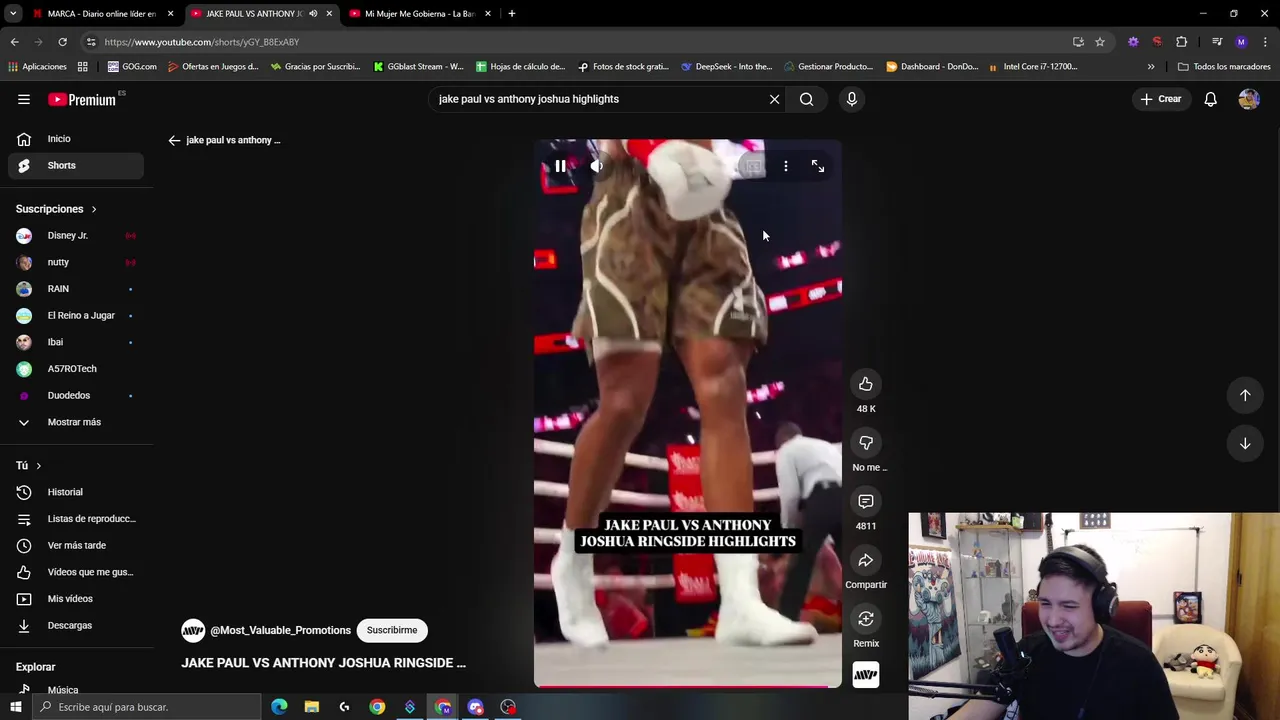Open Vídeos que me gustan
Viewport: 1280px width, 720px height.
76,572
